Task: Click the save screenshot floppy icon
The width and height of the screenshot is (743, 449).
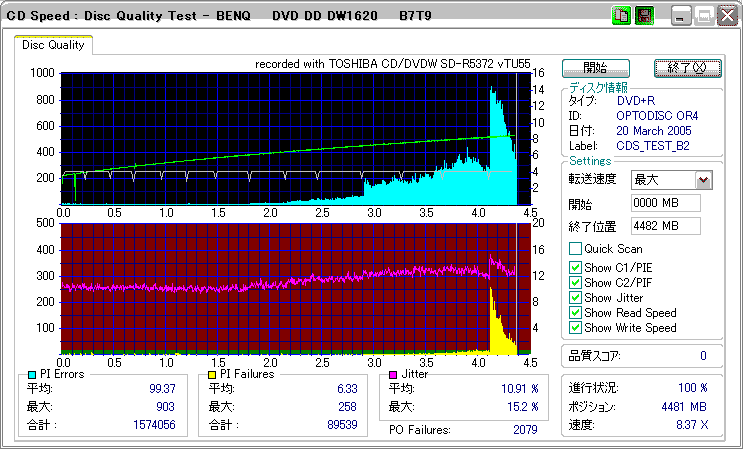Action: pos(643,16)
